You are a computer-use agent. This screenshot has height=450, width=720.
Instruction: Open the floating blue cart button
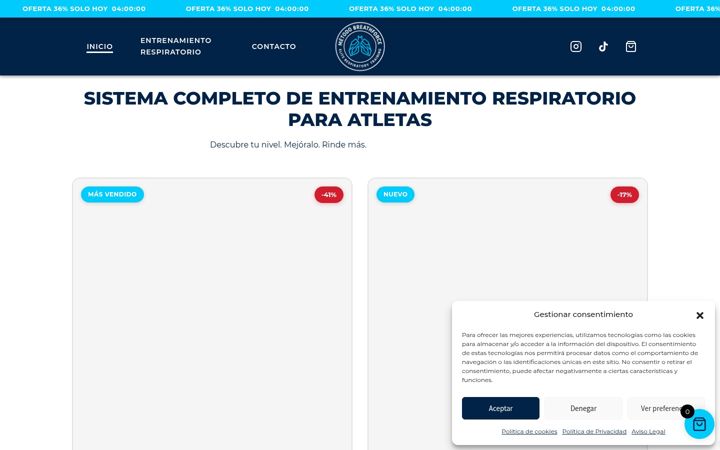699,424
